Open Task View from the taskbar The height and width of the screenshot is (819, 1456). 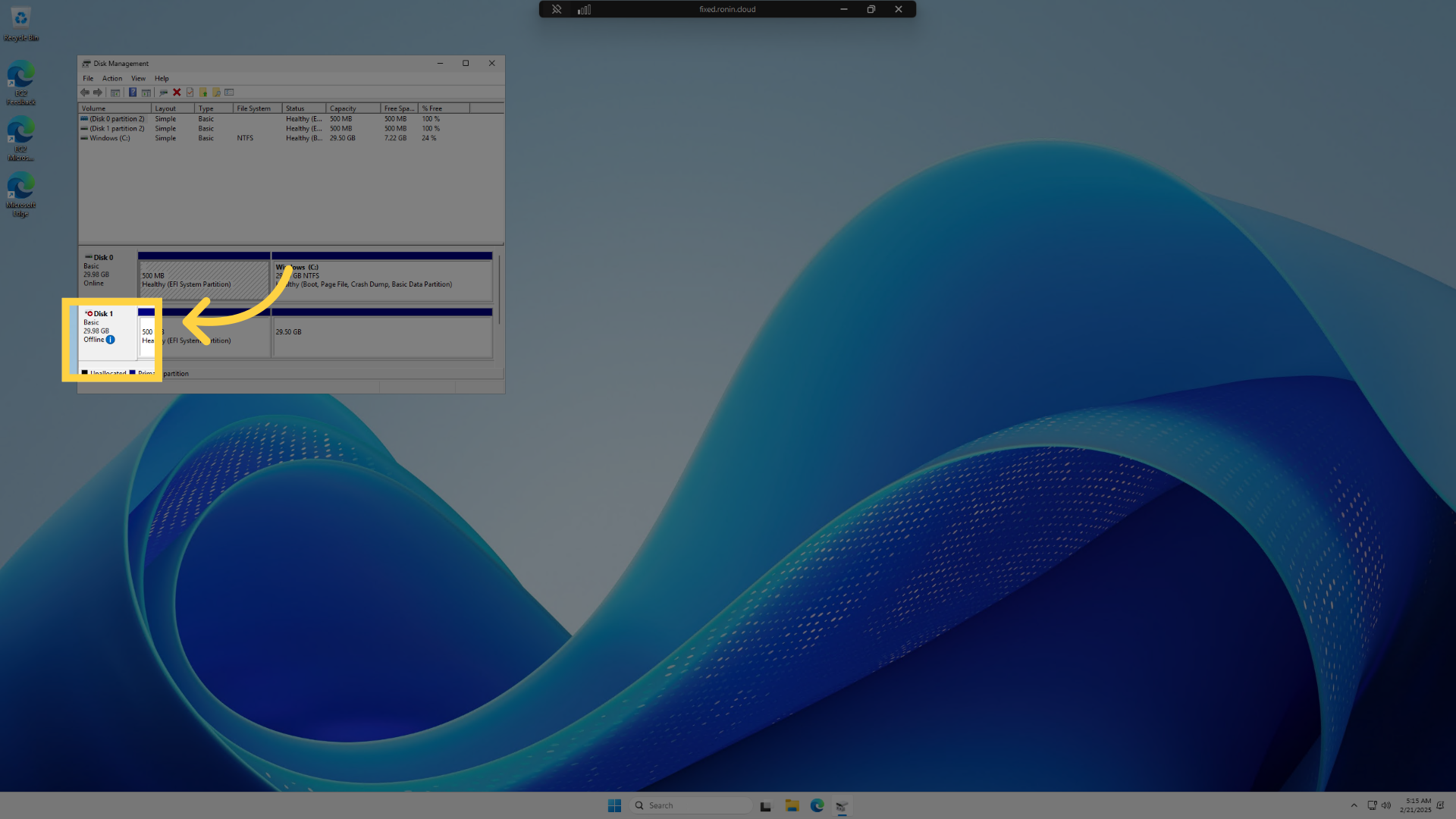(x=766, y=805)
